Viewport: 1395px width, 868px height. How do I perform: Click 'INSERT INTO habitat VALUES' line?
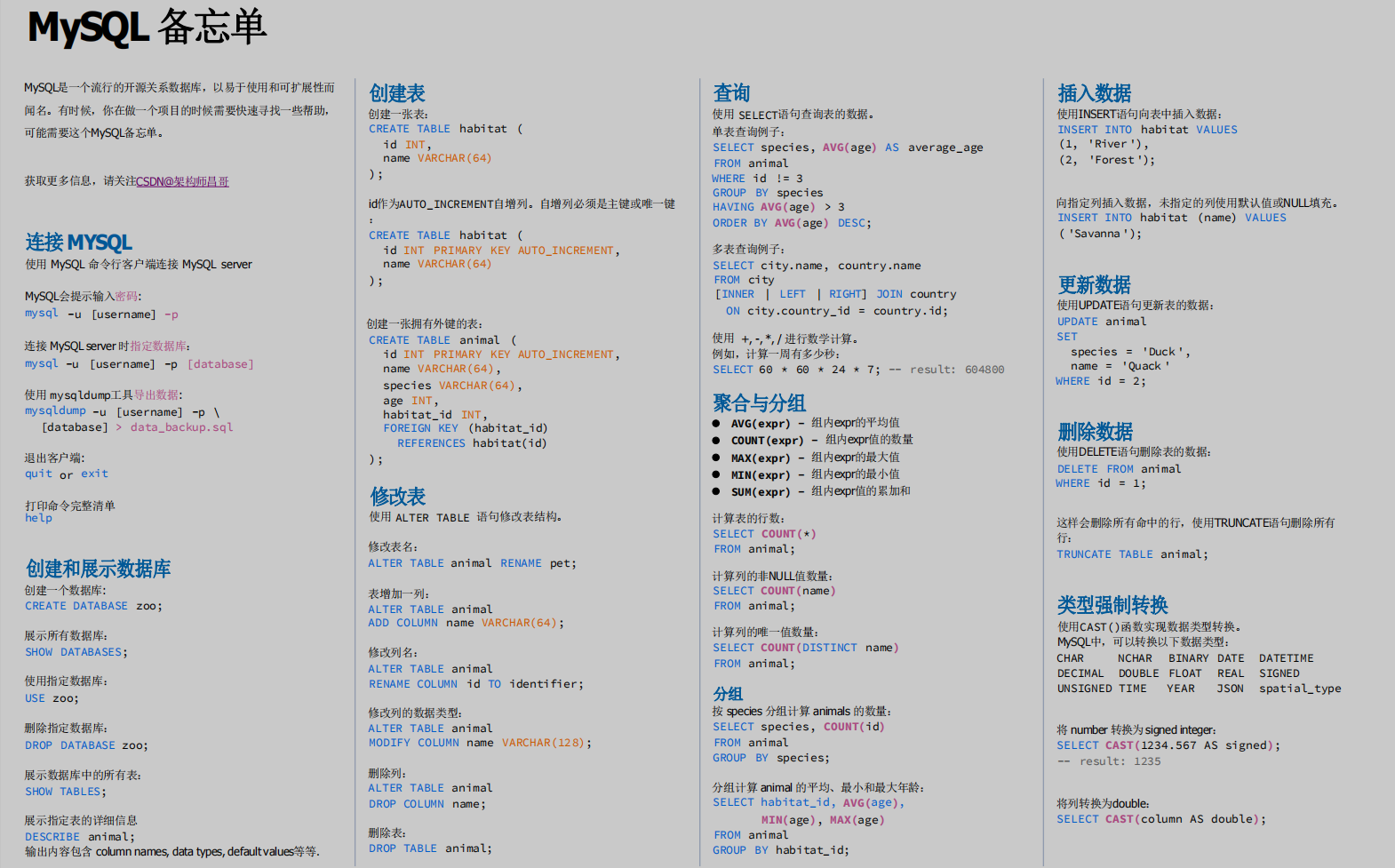coord(1147,130)
